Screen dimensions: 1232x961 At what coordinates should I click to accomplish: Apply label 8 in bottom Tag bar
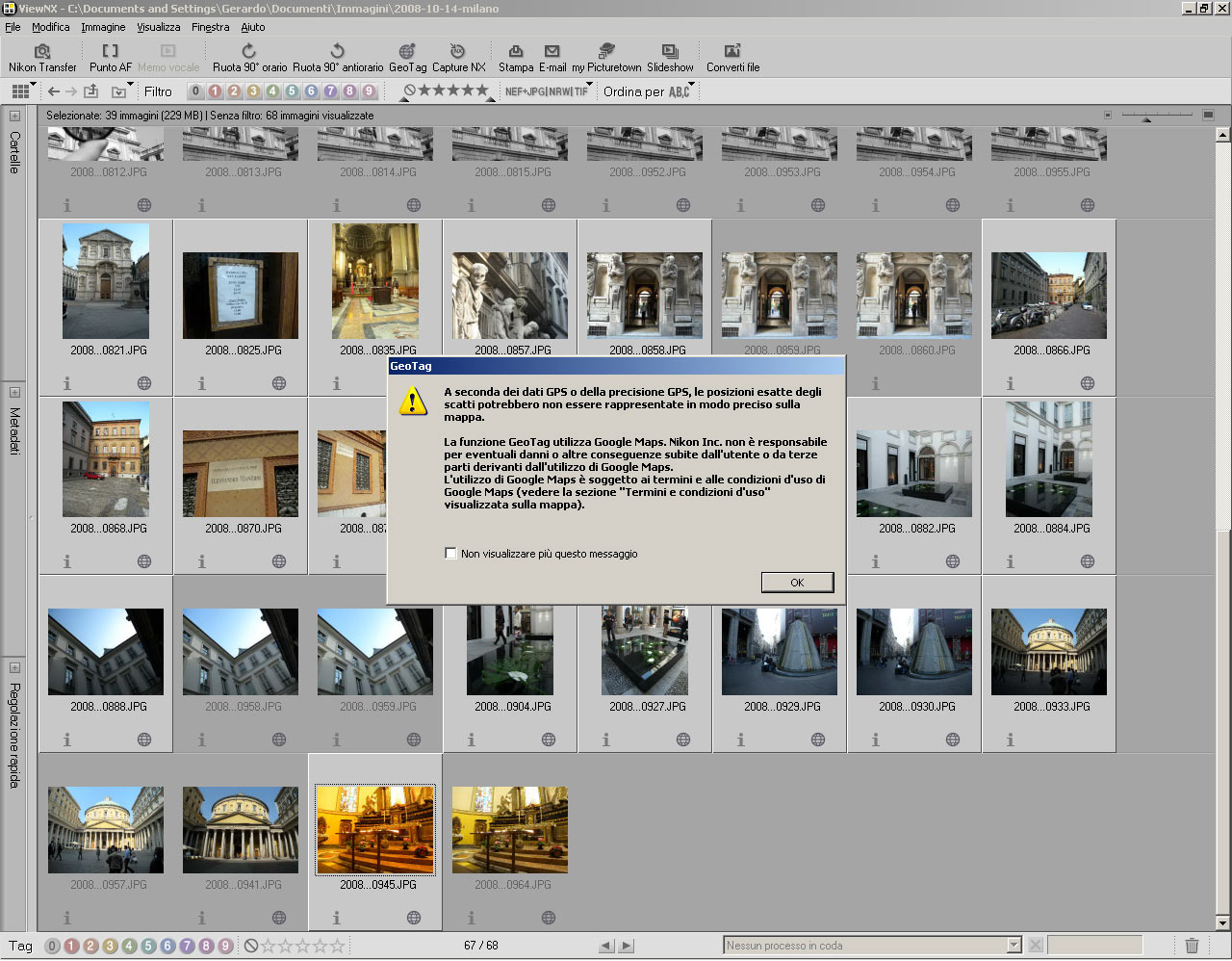(206, 946)
